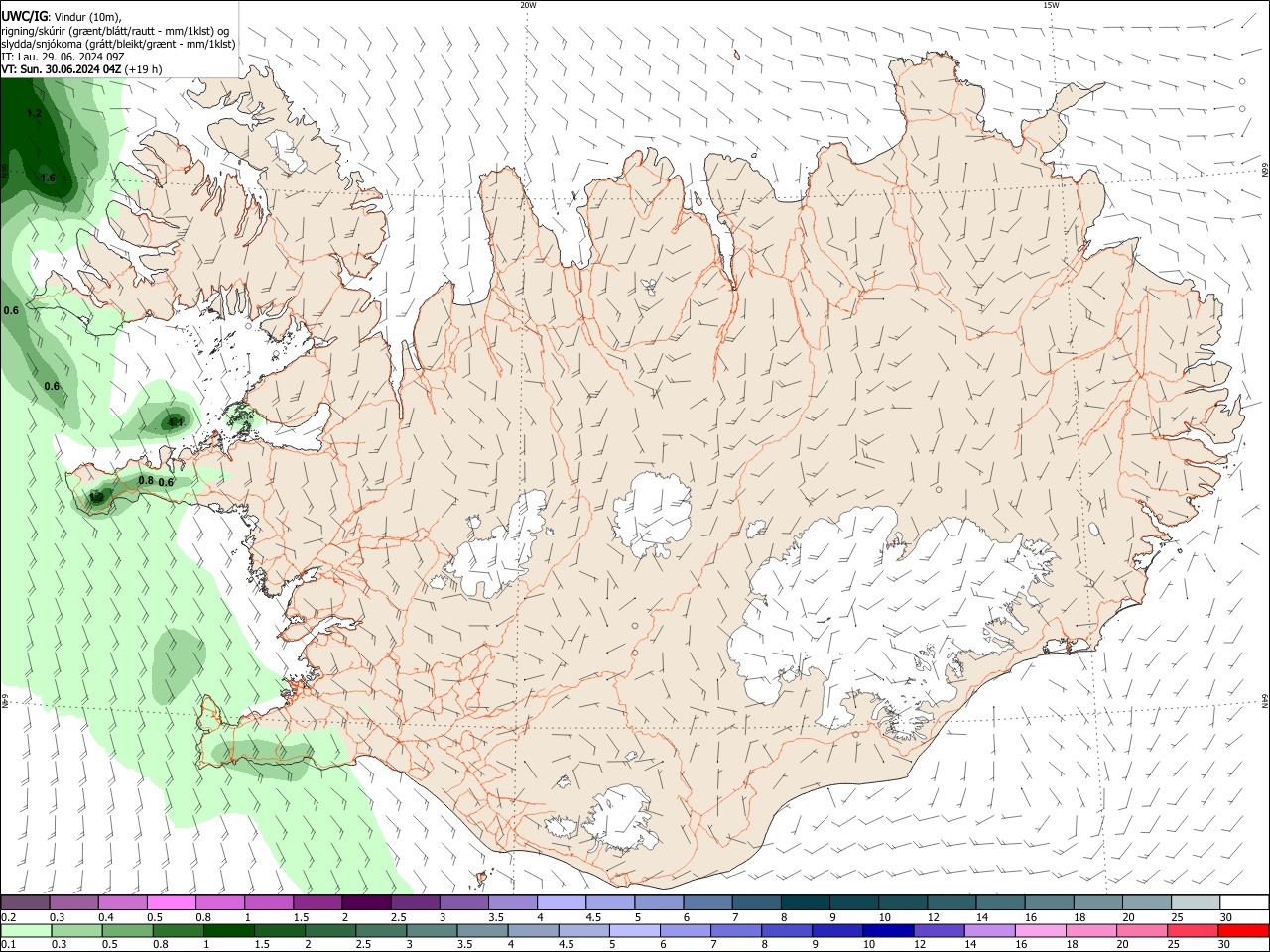Click the '15W' longitude label
The width and height of the screenshot is (1270, 952).
tap(1051, 5)
